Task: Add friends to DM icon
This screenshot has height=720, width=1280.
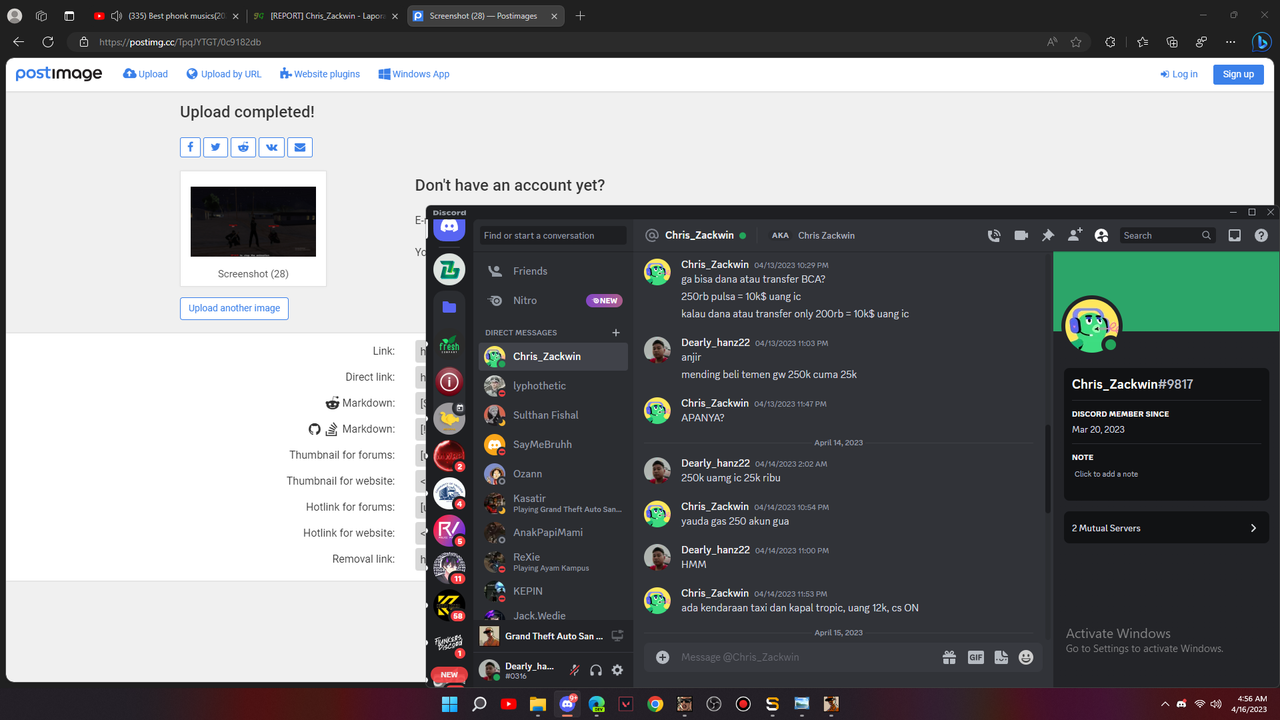Action: tap(1075, 236)
